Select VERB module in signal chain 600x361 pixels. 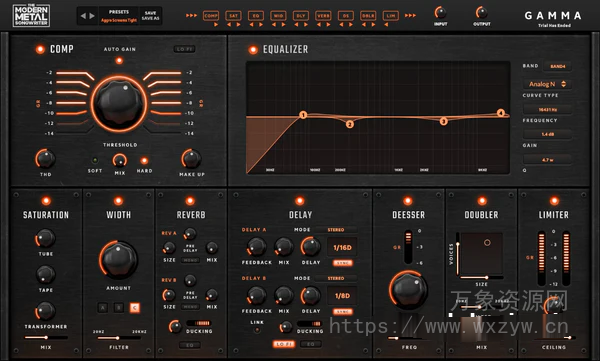323,16
